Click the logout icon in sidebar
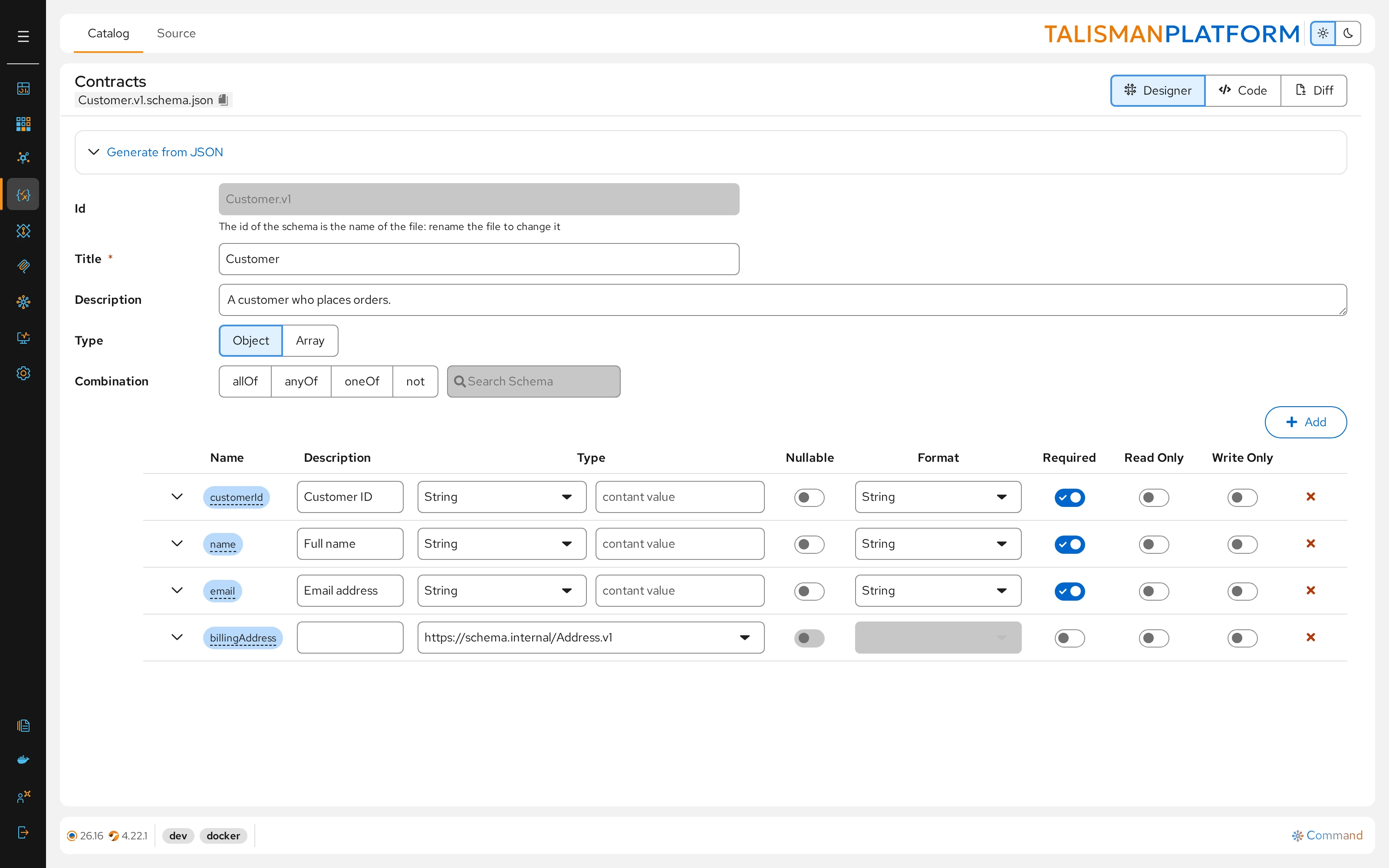 23,832
